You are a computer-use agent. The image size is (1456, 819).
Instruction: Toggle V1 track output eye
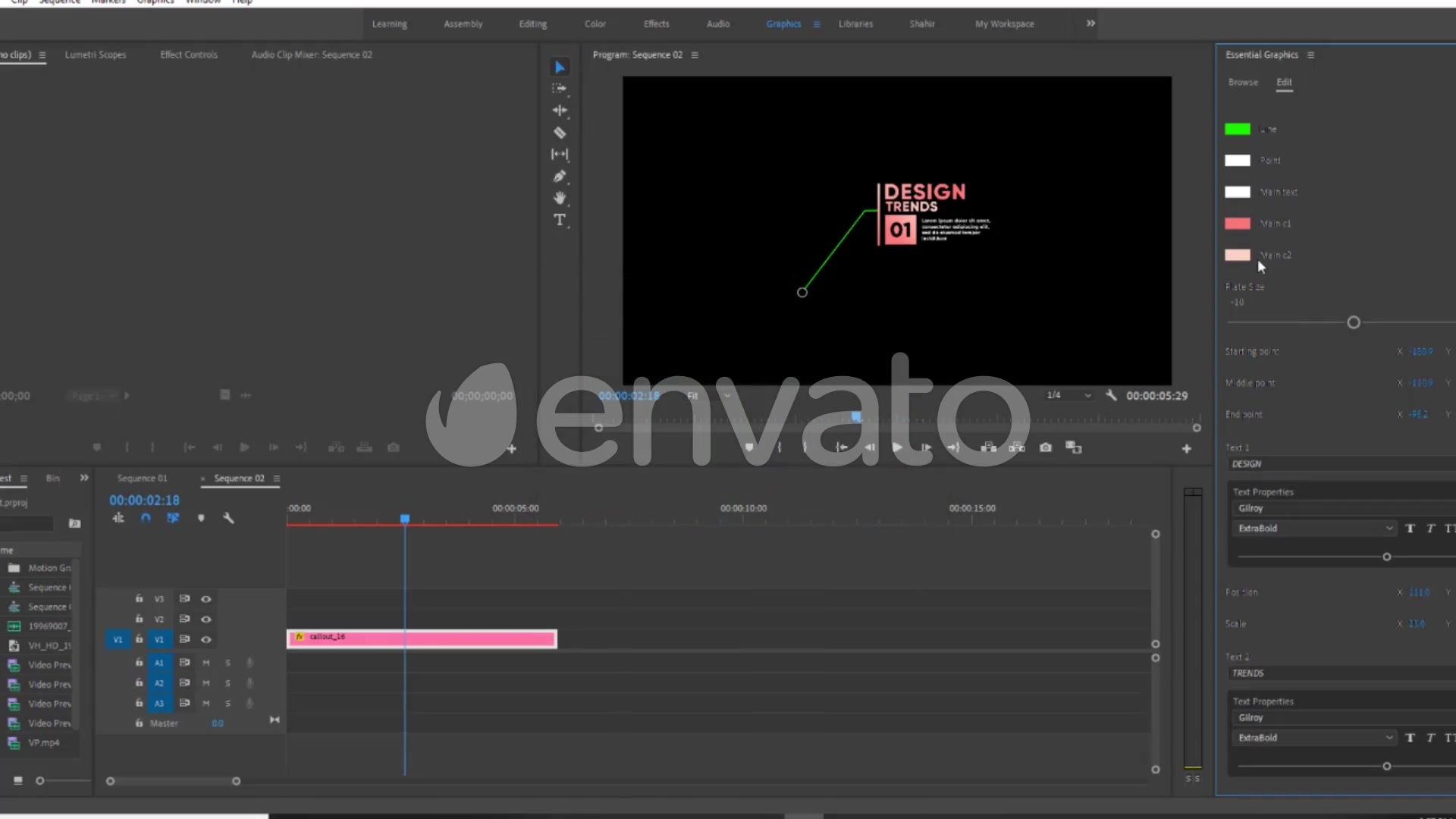point(206,639)
